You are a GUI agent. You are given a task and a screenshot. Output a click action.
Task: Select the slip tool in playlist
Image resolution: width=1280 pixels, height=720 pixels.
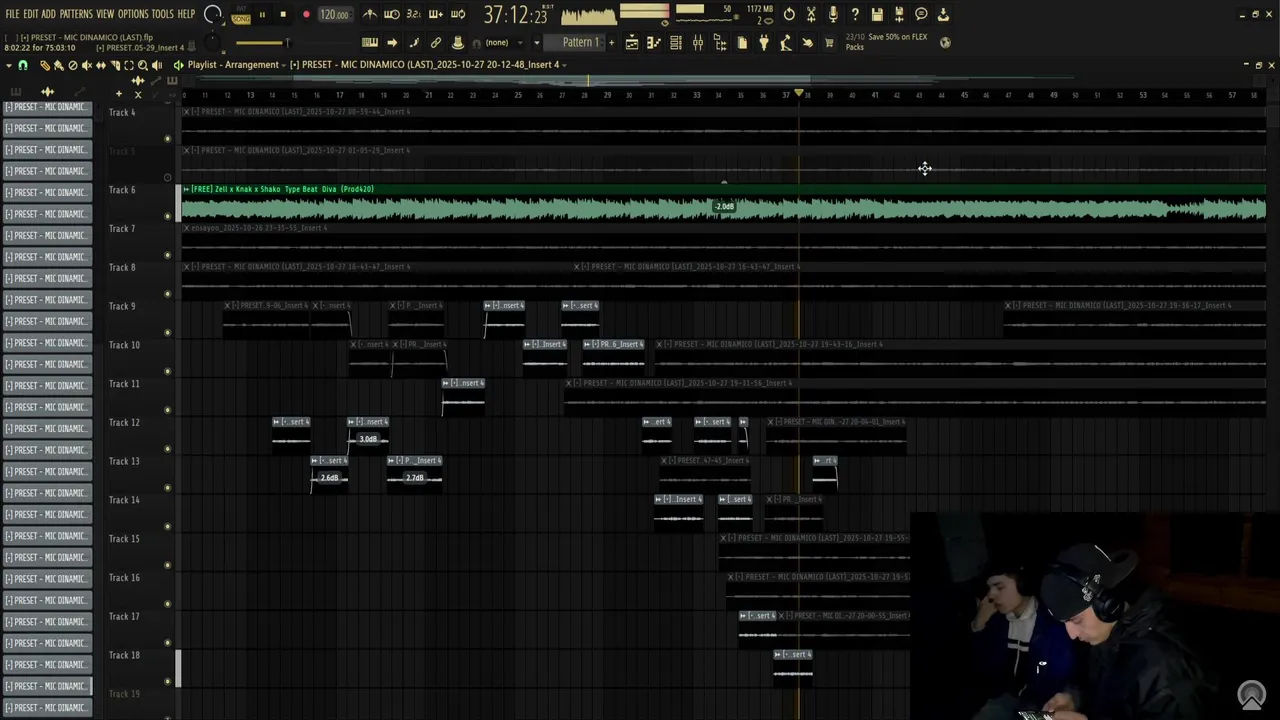click(x=100, y=65)
